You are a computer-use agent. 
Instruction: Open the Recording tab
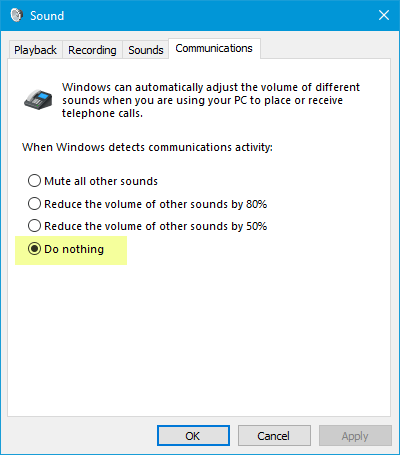(92, 50)
